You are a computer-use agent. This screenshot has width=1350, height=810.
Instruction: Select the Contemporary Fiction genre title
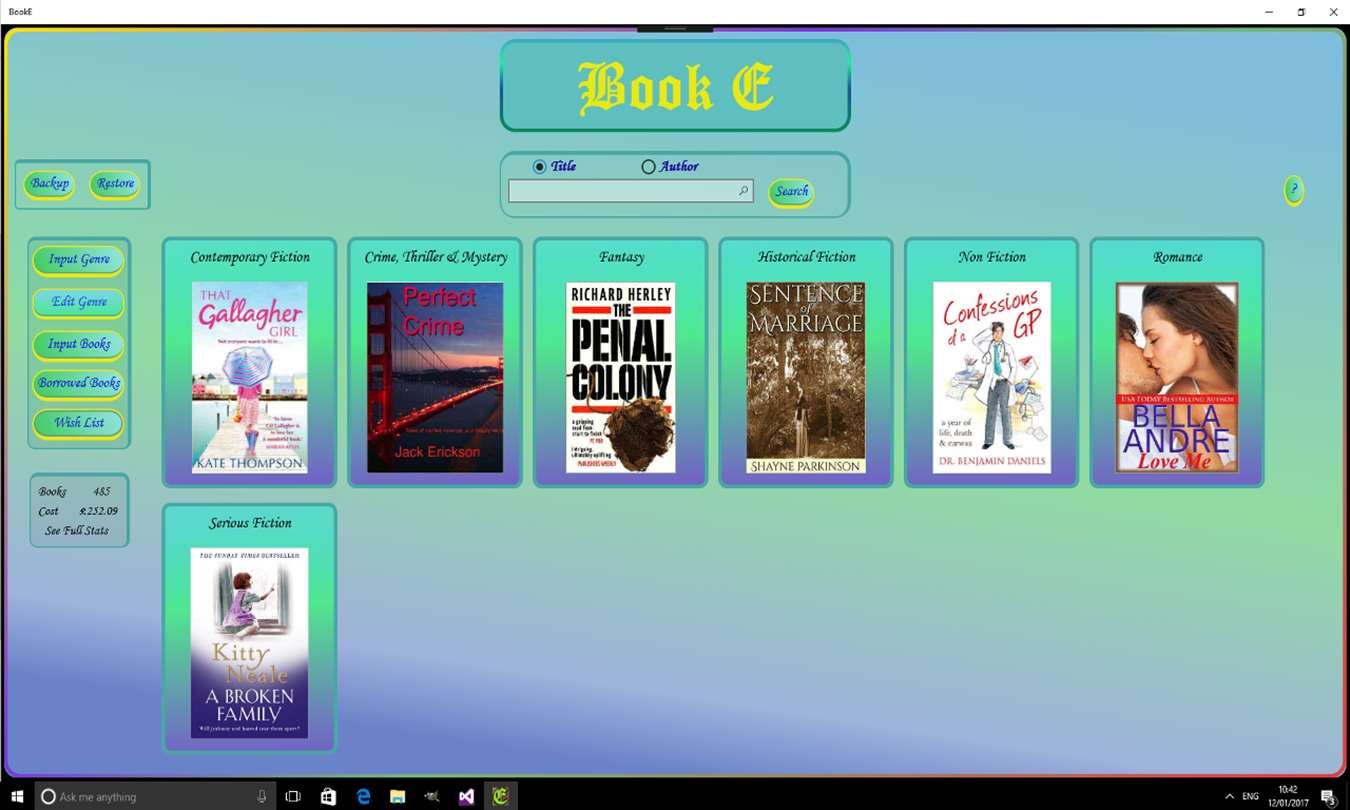coord(250,257)
